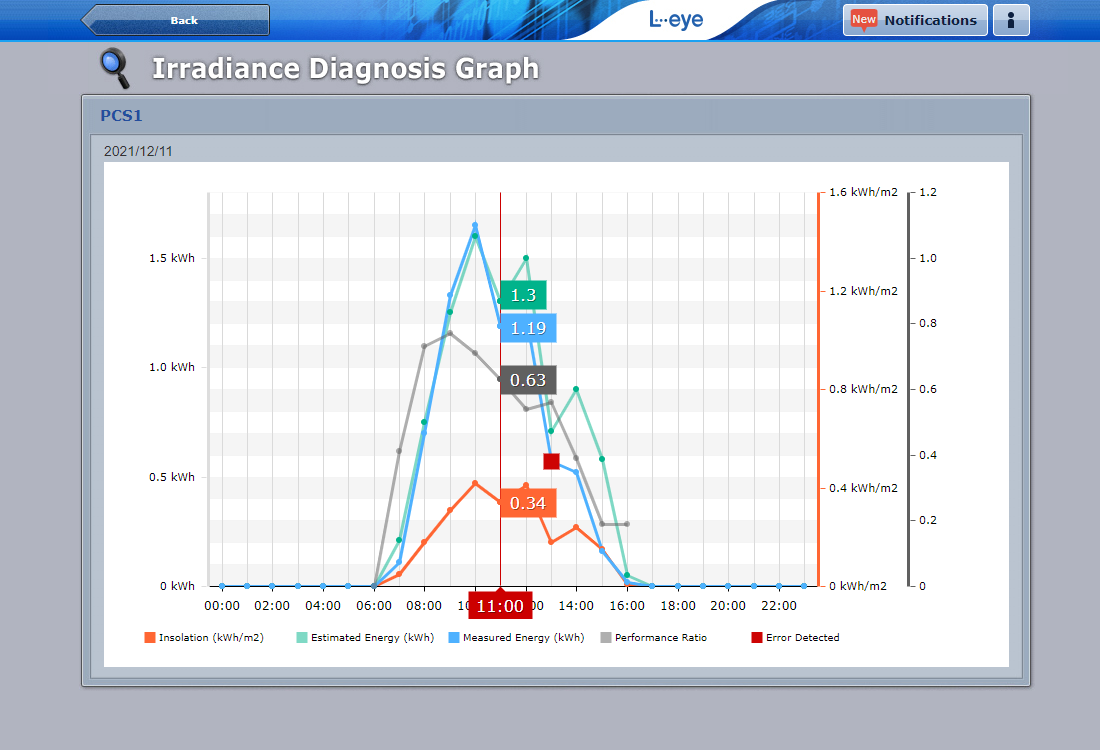Viewport: 1100px width, 750px height.
Task: Click the estimated energy point at 12:00 peak
Action: (526, 258)
